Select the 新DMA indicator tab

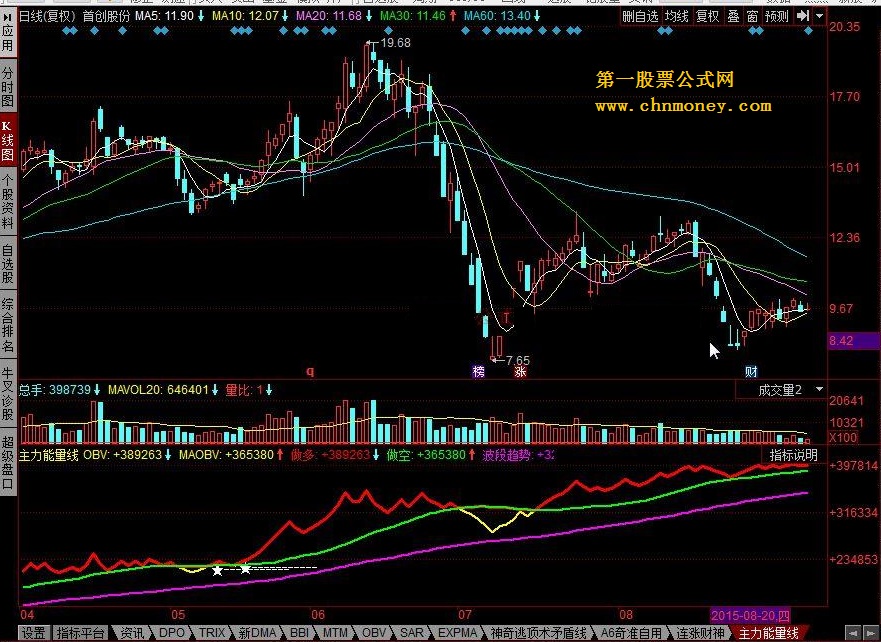(x=257, y=633)
